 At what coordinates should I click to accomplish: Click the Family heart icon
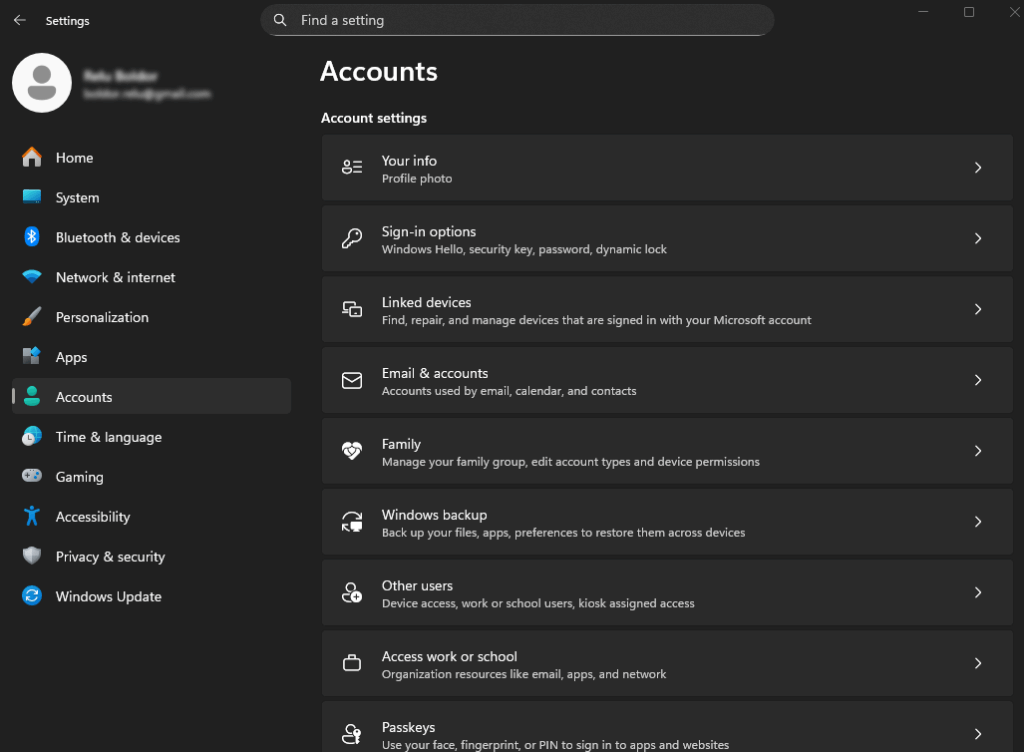coord(352,450)
